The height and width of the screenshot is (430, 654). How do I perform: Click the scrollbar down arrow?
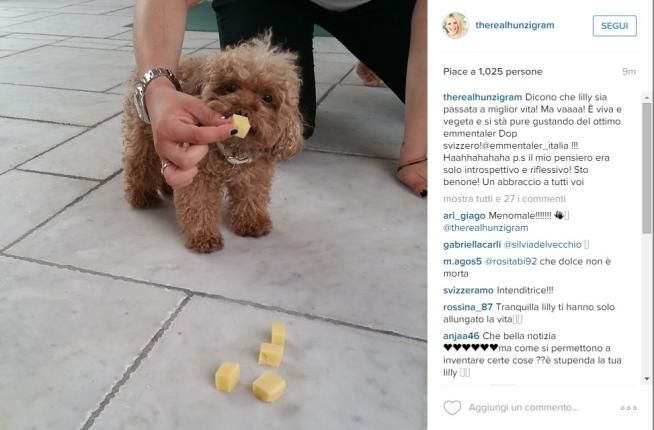click(x=647, y=379)
